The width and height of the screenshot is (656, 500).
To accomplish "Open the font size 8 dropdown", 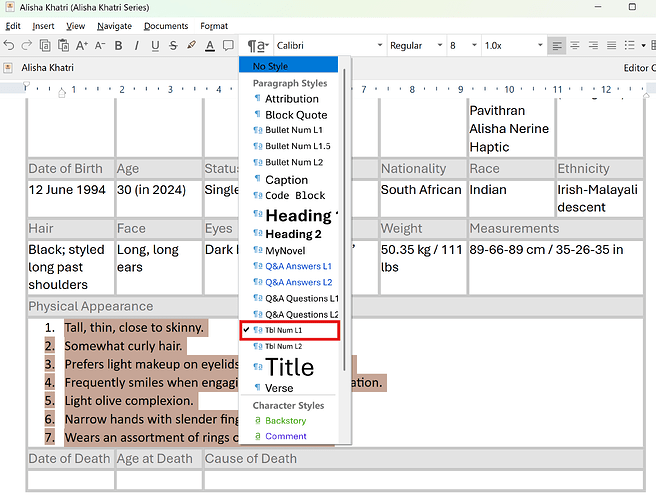I will coord(463,45).
